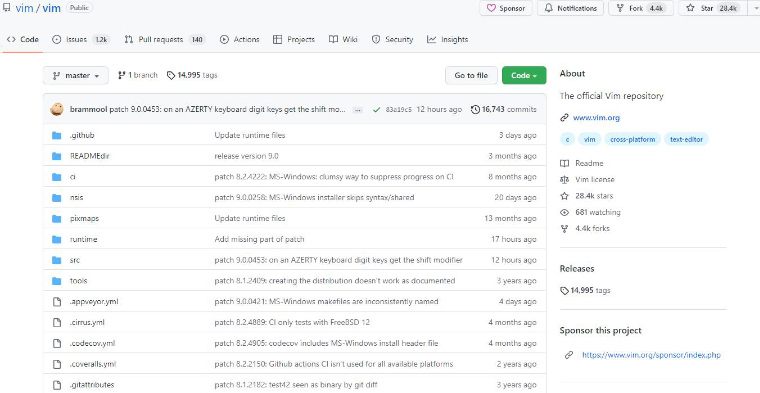Click the 14,995 tags link near branch selector
The width and height of the screenshot is (760, 393).
pyautogui.click(x=192, y=75)
